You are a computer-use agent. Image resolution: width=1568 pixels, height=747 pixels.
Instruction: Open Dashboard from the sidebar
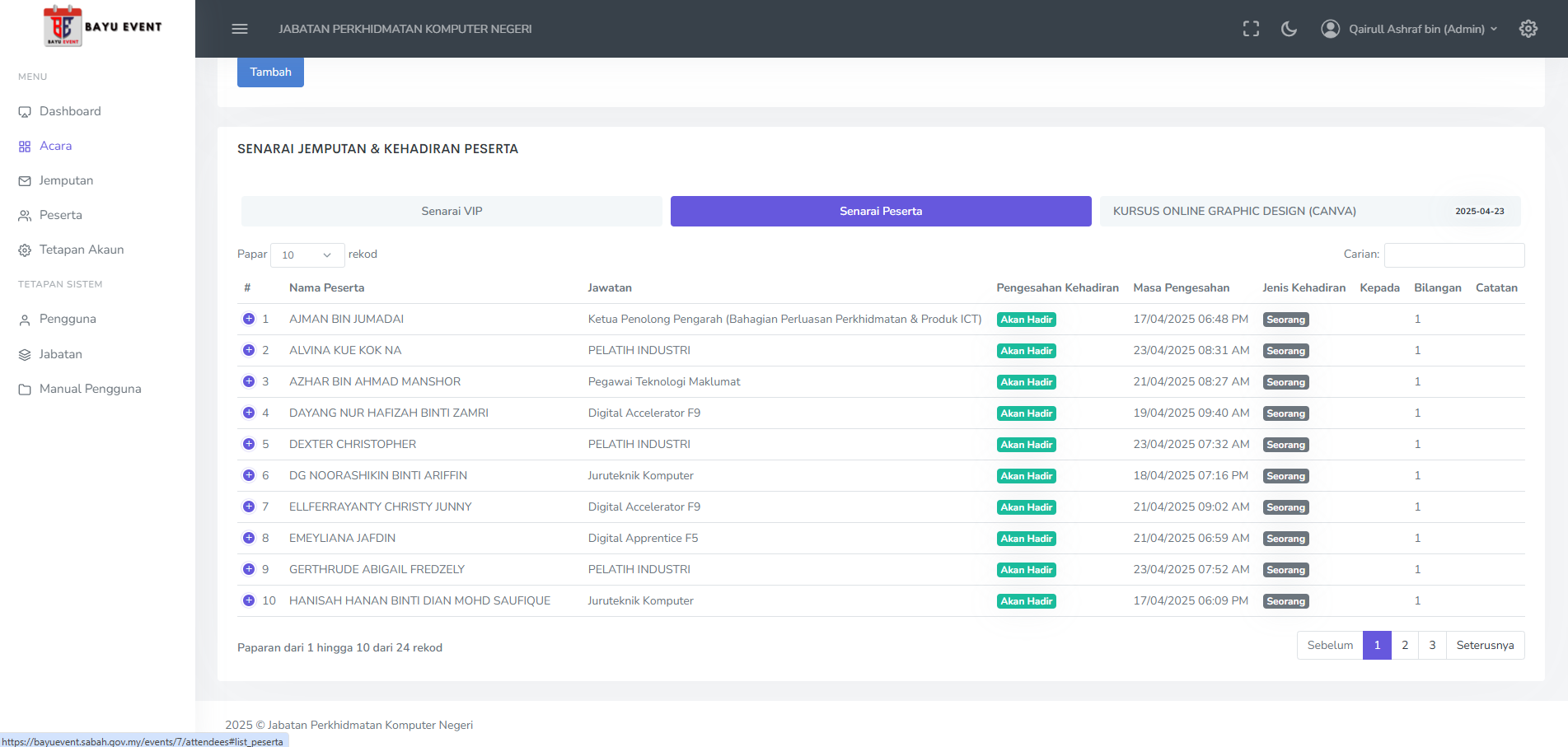pyautogui.click(x=70, y=111)
